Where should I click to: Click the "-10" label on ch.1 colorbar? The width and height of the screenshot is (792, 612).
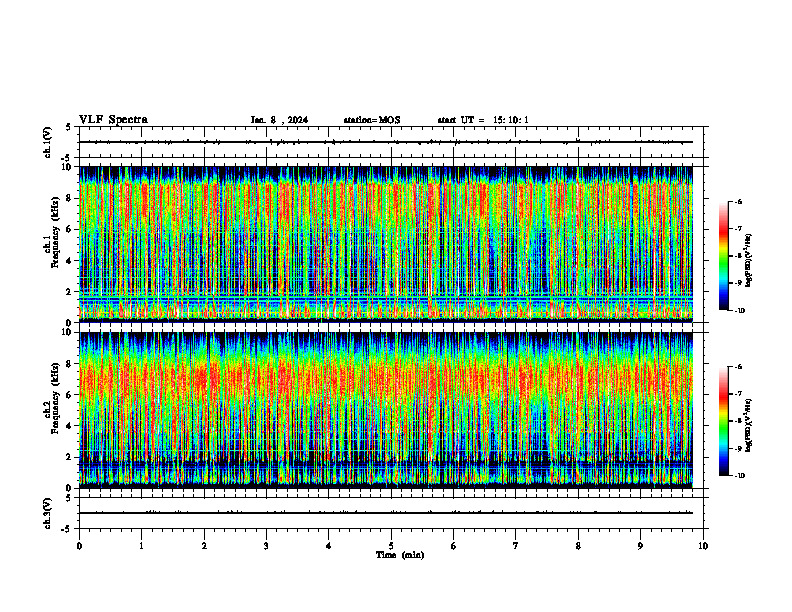click(740, 311)
